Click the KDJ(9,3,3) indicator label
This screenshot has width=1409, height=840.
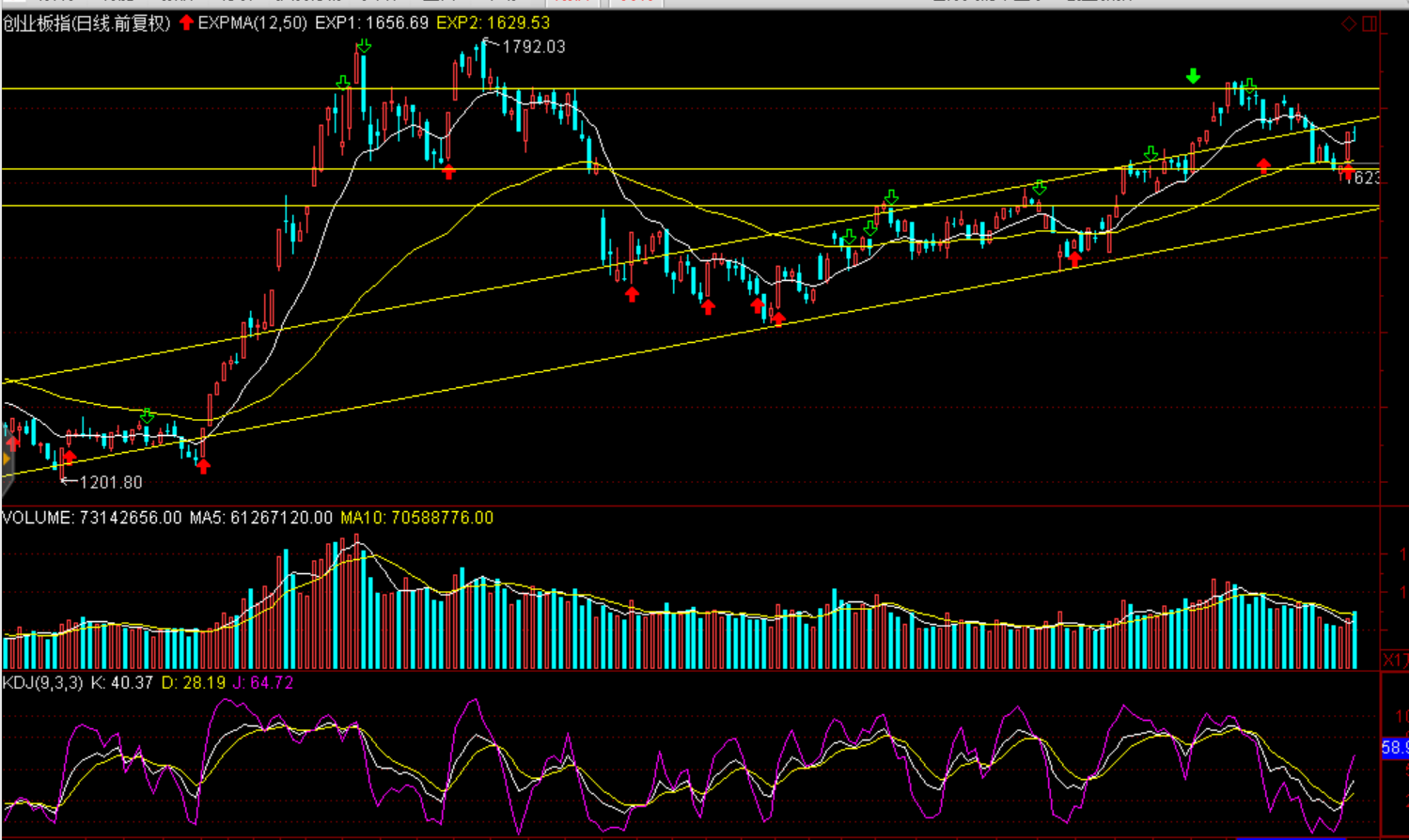click(42, 683)
